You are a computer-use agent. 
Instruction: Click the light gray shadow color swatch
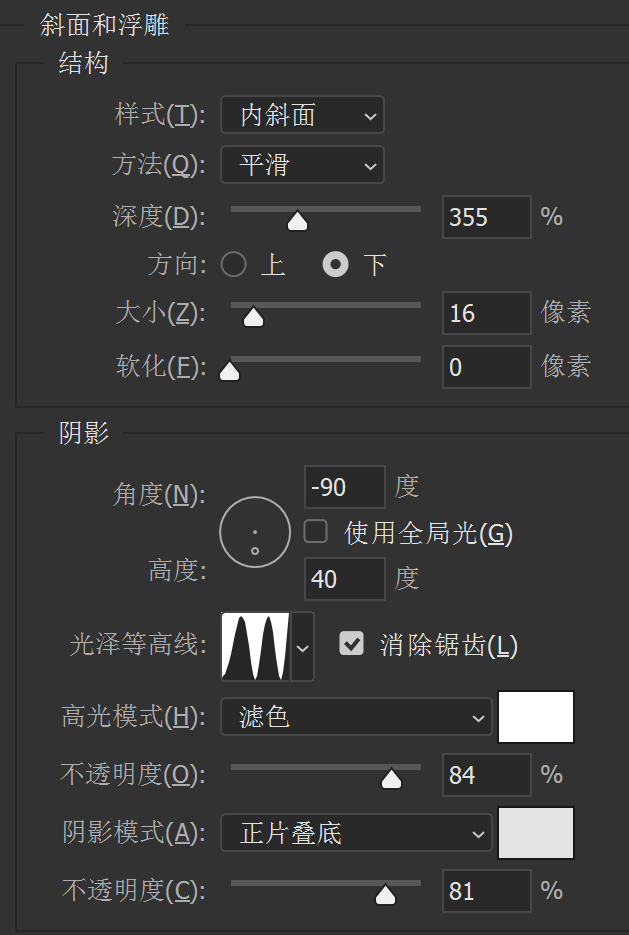pyautogui.click(x=536, y=833)
